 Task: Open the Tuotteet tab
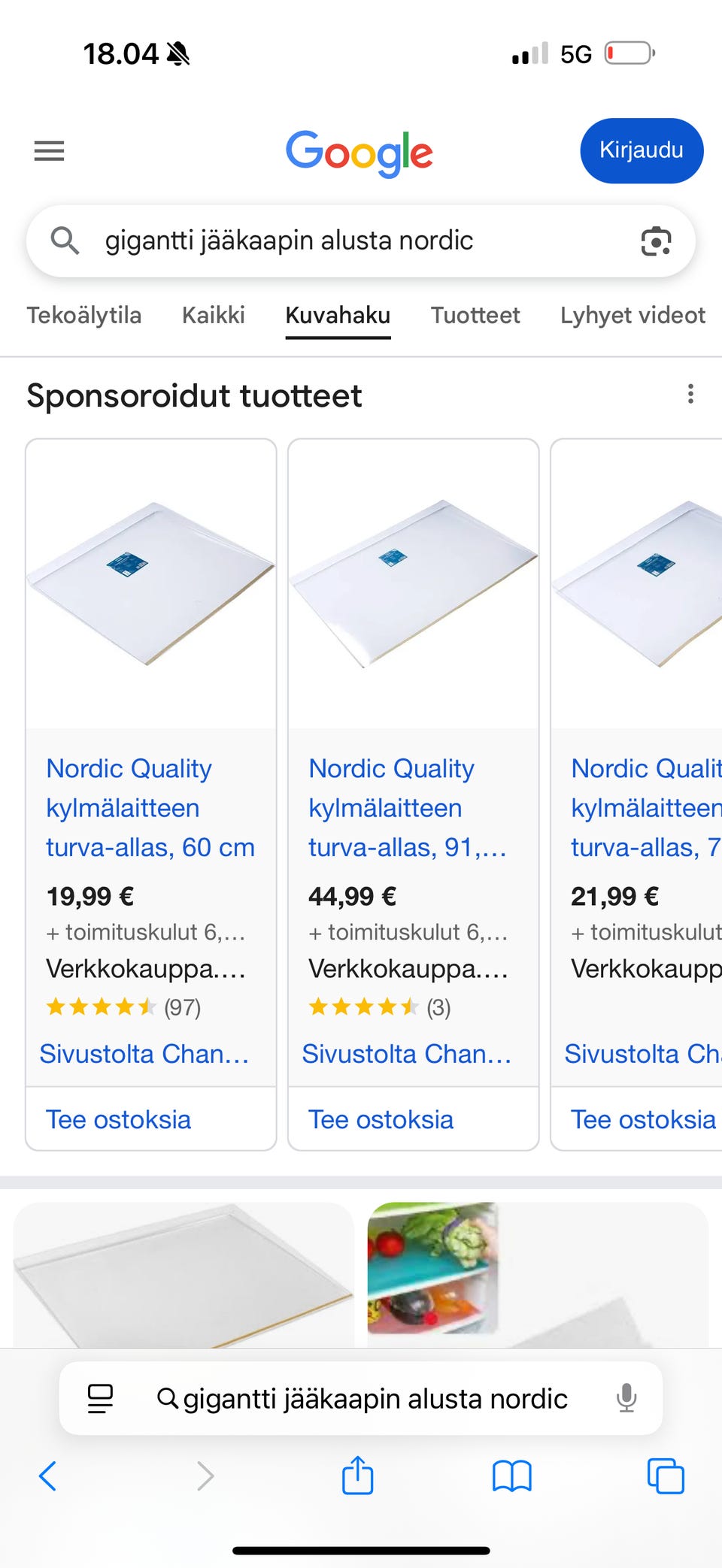click(x=475, y=315)
